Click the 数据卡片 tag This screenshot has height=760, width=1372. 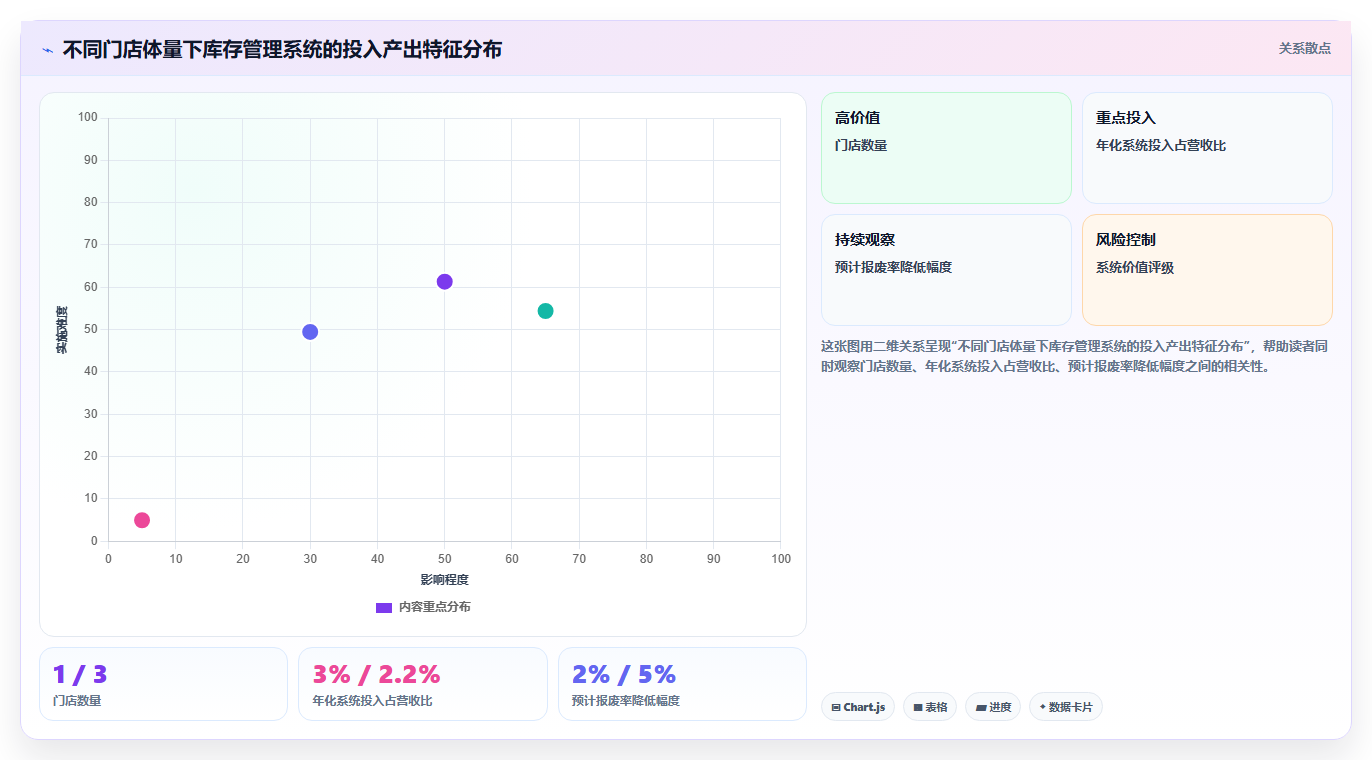click(1066, 707)
